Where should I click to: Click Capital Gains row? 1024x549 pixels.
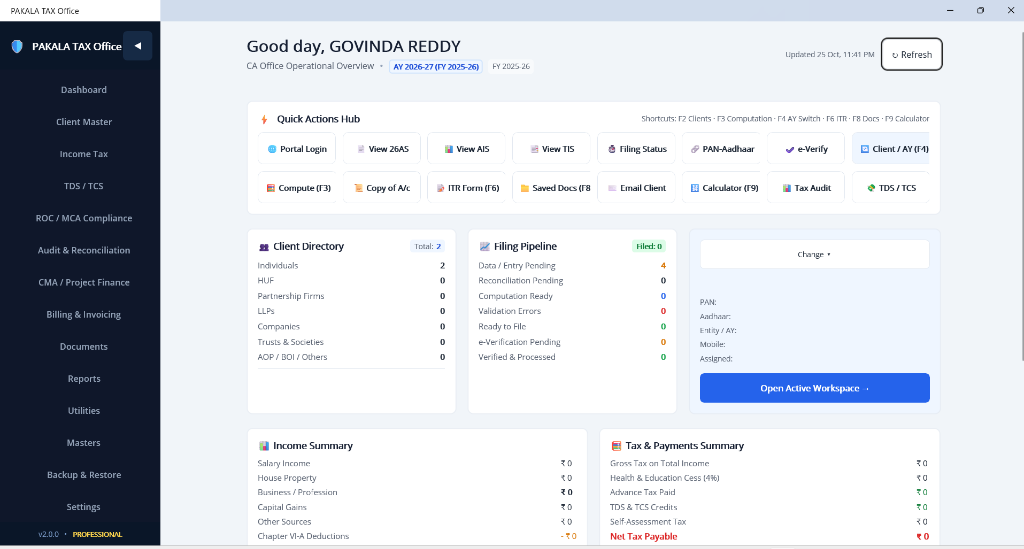pos(417,507)
